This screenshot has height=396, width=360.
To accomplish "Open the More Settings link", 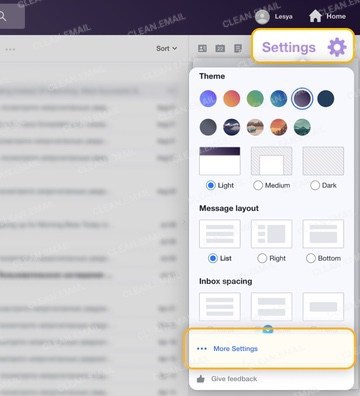I will [236, 349].
